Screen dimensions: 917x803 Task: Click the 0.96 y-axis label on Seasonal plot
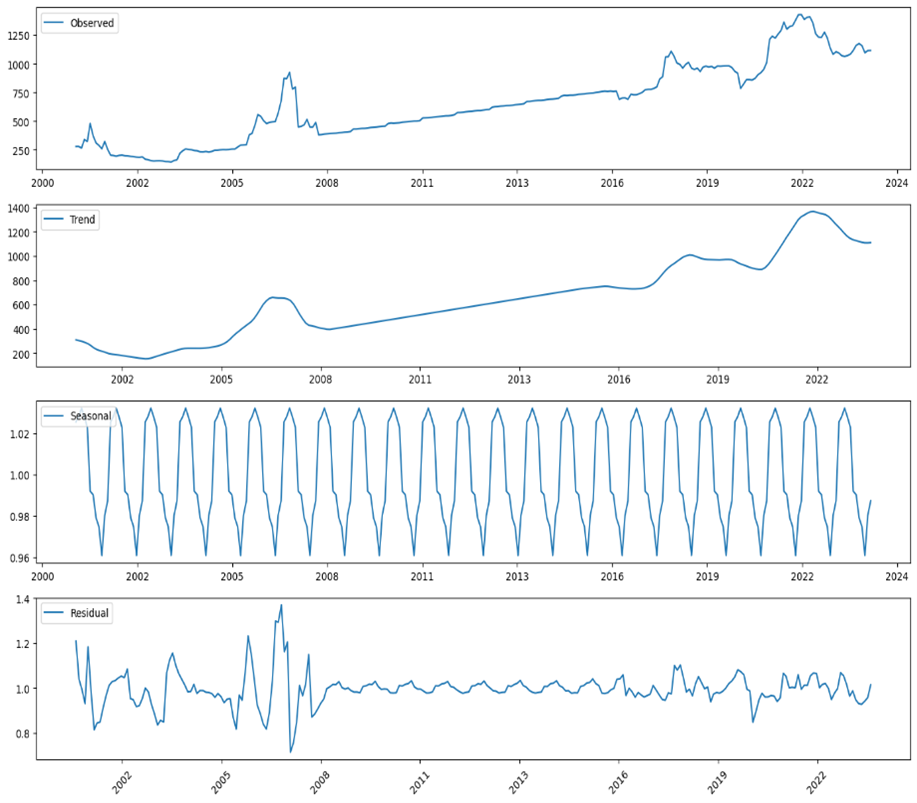pyautogui.click(x=19, y=558)
